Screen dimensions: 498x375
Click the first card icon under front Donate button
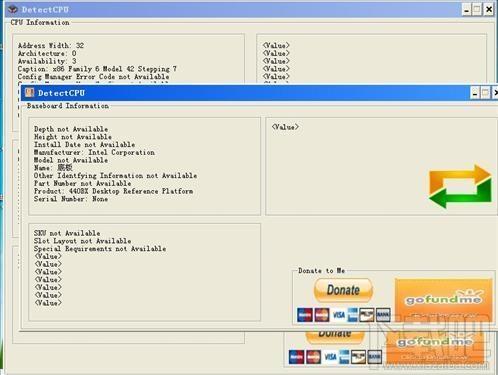click(x=305, y=315)
